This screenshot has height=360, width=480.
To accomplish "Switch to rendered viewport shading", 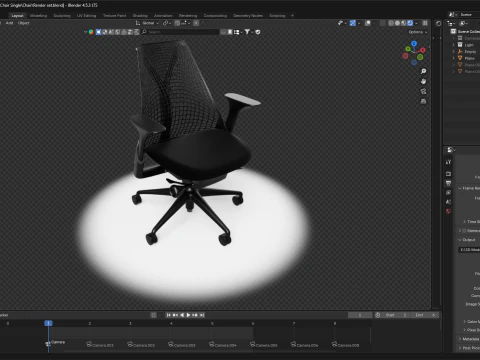I will pyautogui.click(x=410, y=23).
